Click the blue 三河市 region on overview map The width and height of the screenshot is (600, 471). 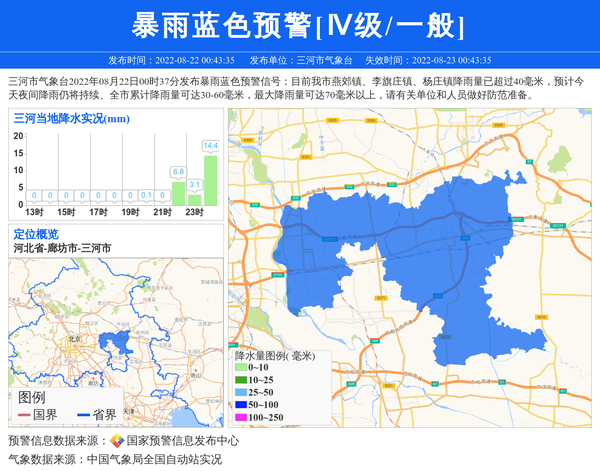click(x=116, y=342)
